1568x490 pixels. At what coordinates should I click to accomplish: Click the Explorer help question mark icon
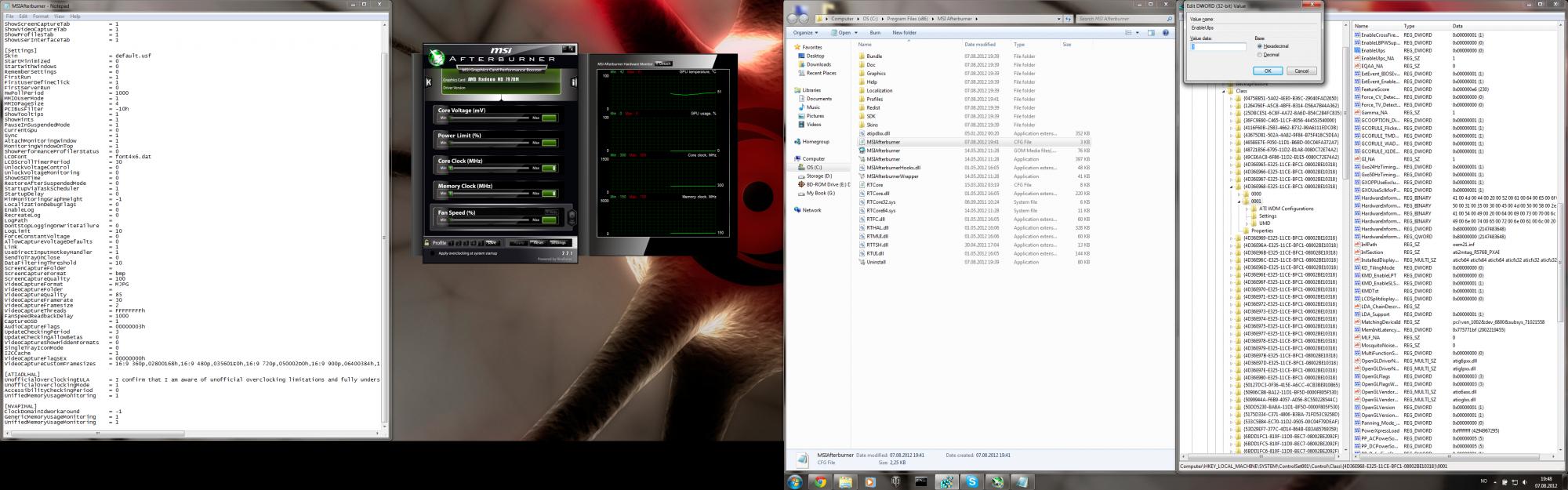click(x=1165, y=33)
